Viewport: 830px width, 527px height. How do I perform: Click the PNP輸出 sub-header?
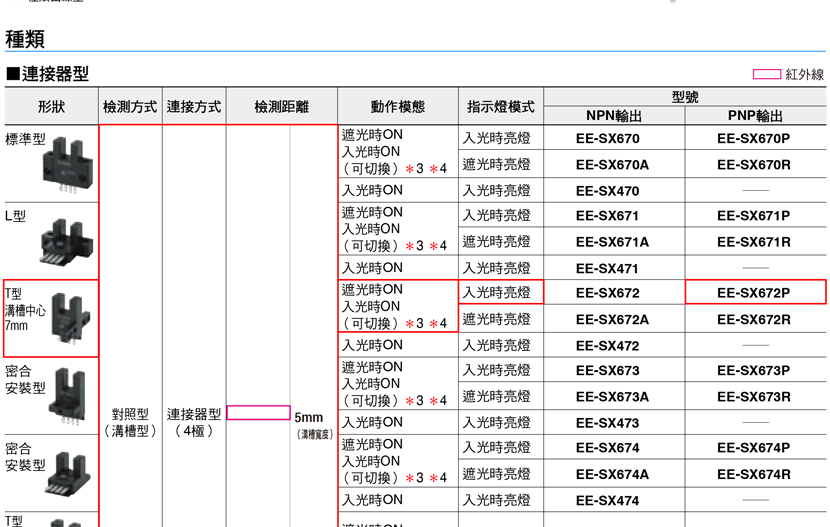(x=755, y=116)
